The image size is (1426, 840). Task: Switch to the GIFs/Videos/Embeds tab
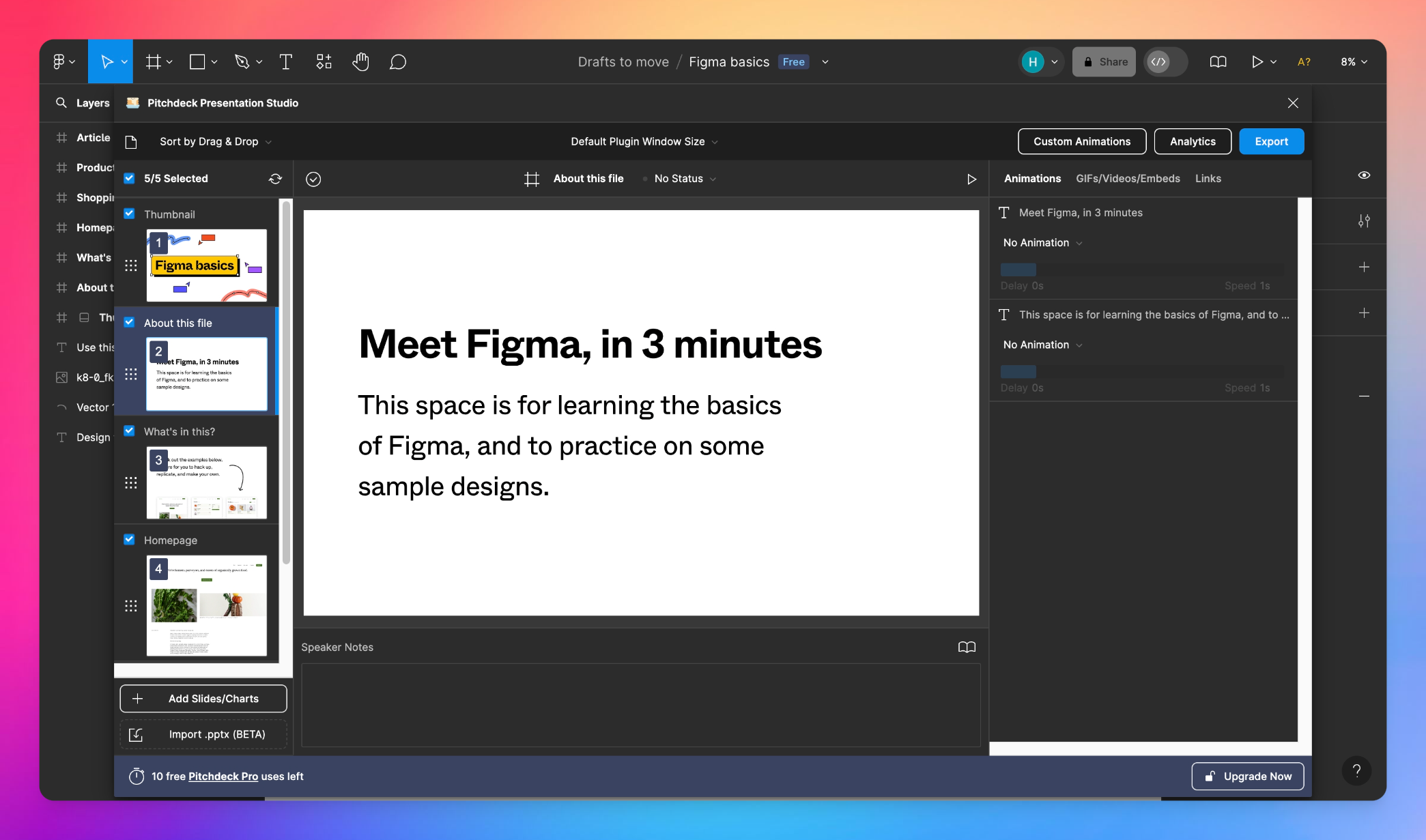click(x=1128, y=179)
